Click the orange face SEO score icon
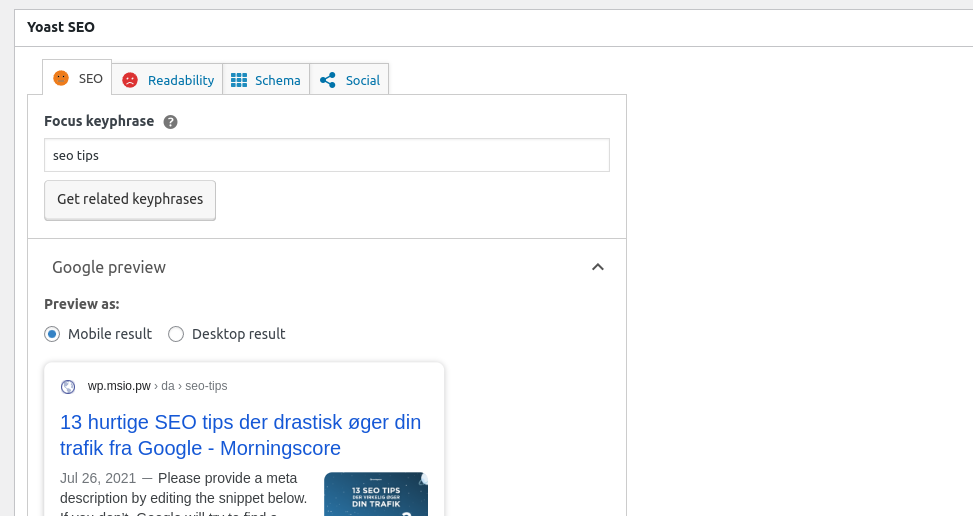 (x=61, y=78)
